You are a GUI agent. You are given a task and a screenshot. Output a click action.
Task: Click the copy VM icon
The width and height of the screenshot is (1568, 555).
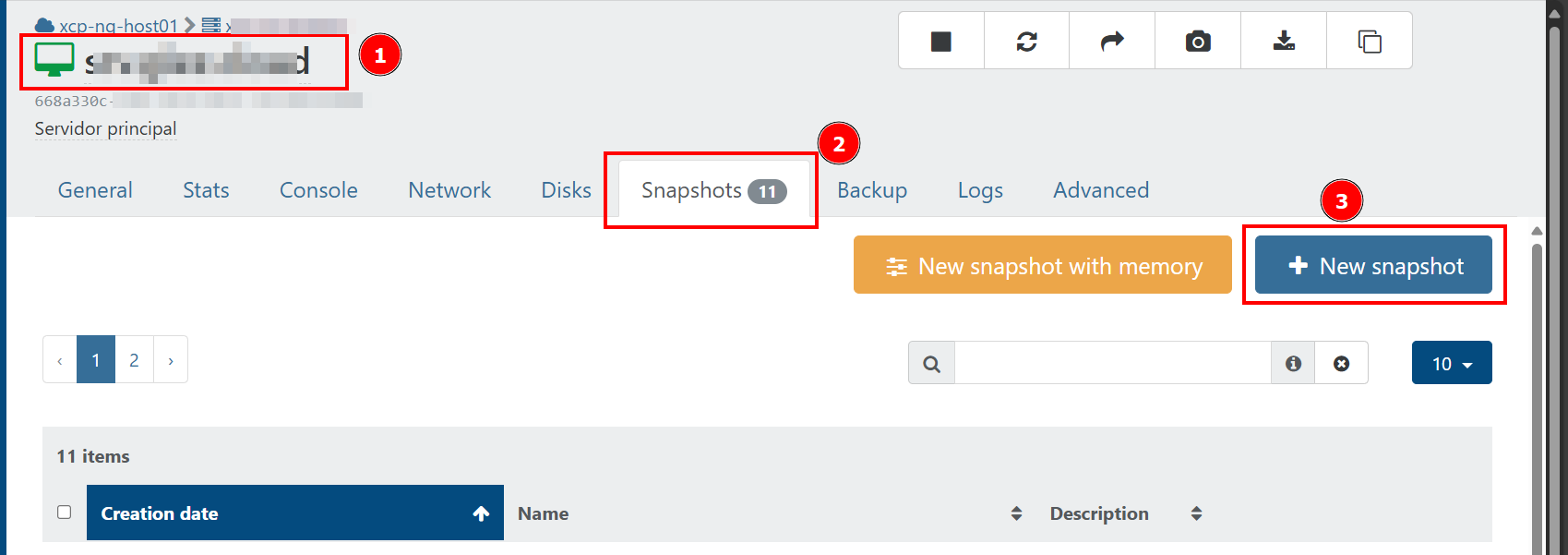(x=1370, y=41)
